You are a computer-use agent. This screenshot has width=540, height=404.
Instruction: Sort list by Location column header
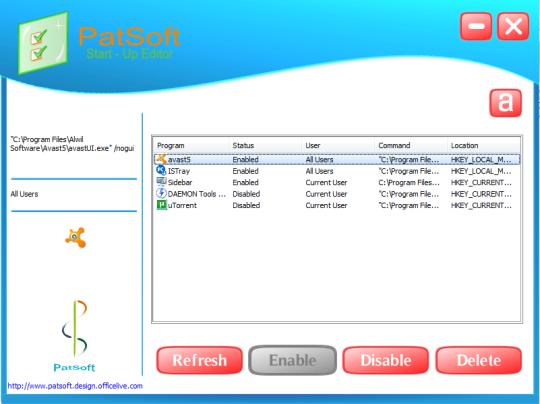click(484, 145)
